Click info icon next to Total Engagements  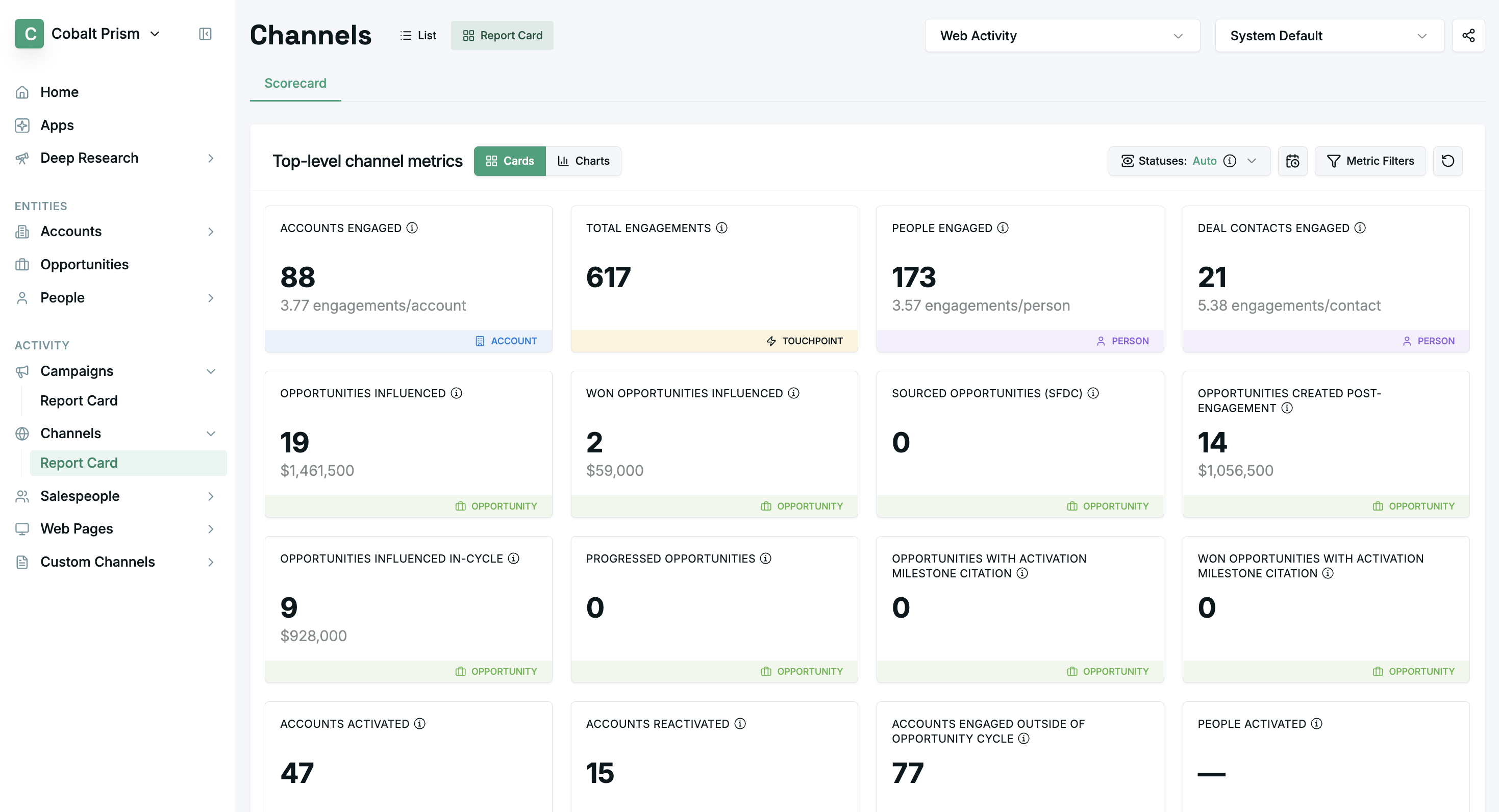coord(721,228)
